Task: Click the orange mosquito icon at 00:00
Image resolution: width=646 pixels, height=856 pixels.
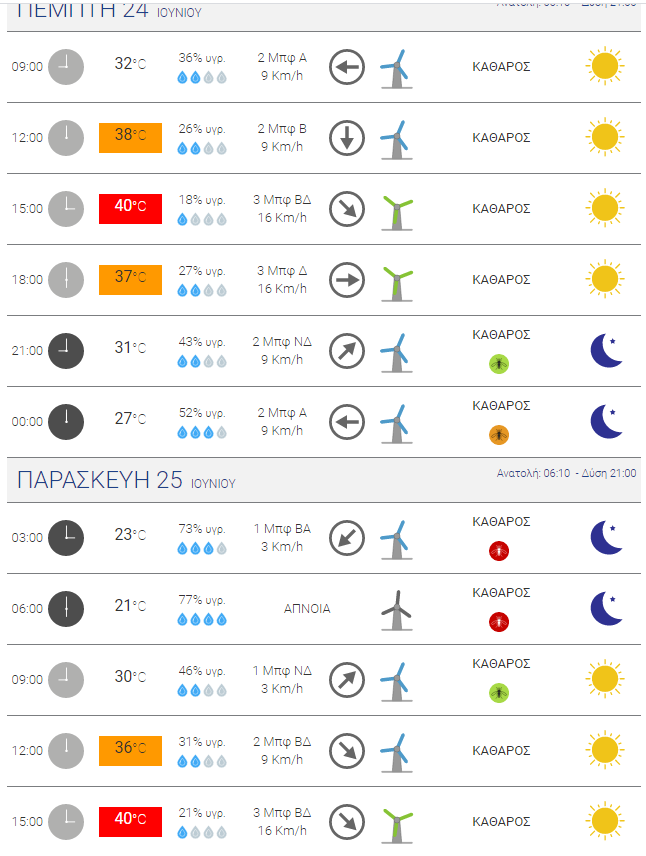Action: [x=499, y=435]
